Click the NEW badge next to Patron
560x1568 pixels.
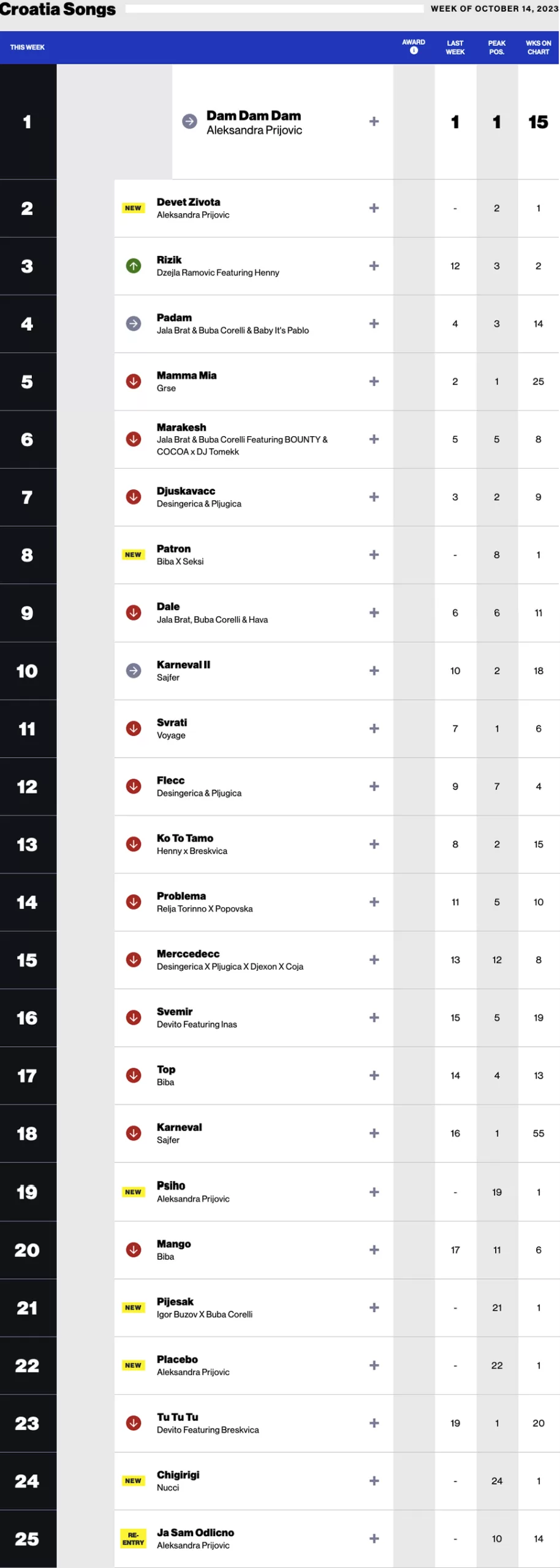click(x=133, y=555)
